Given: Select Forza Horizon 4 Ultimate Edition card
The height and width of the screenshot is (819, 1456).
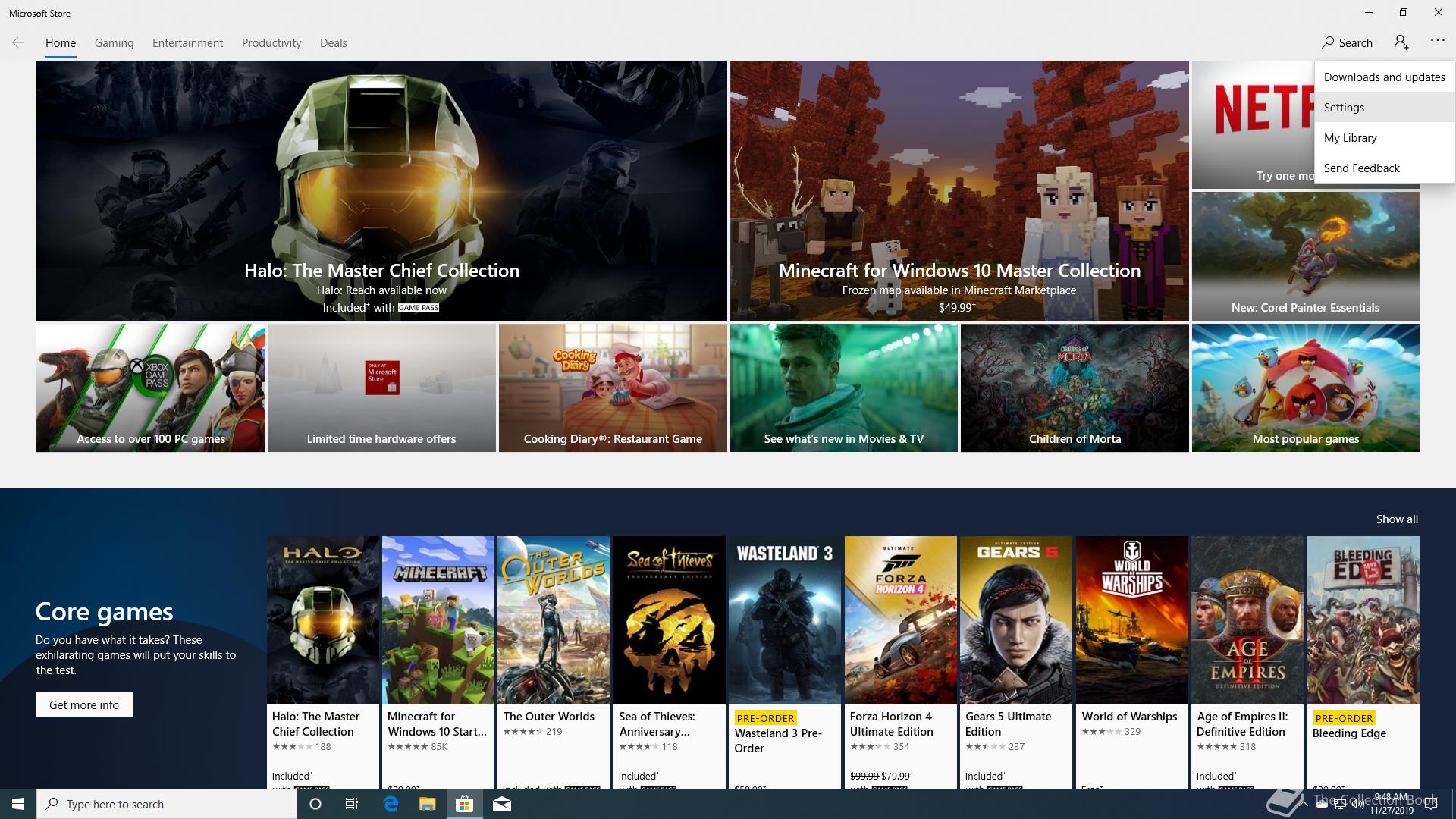Looking at the screenshot, I should [901, 662].
